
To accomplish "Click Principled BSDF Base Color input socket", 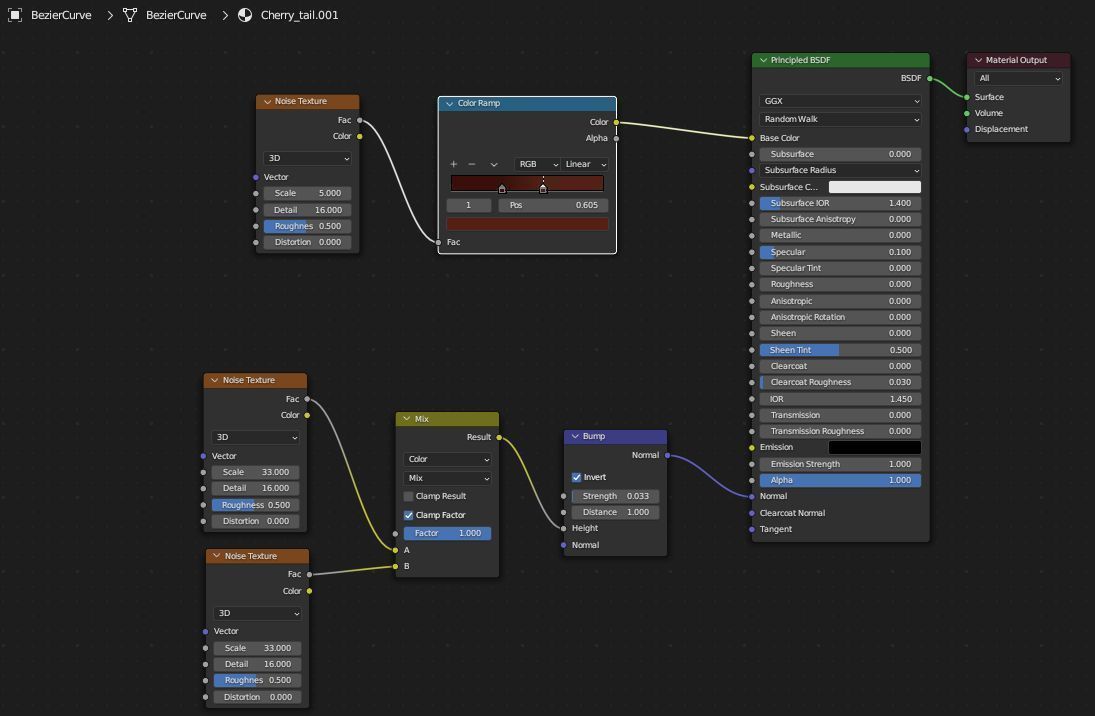I will click(x=751, y=138).
